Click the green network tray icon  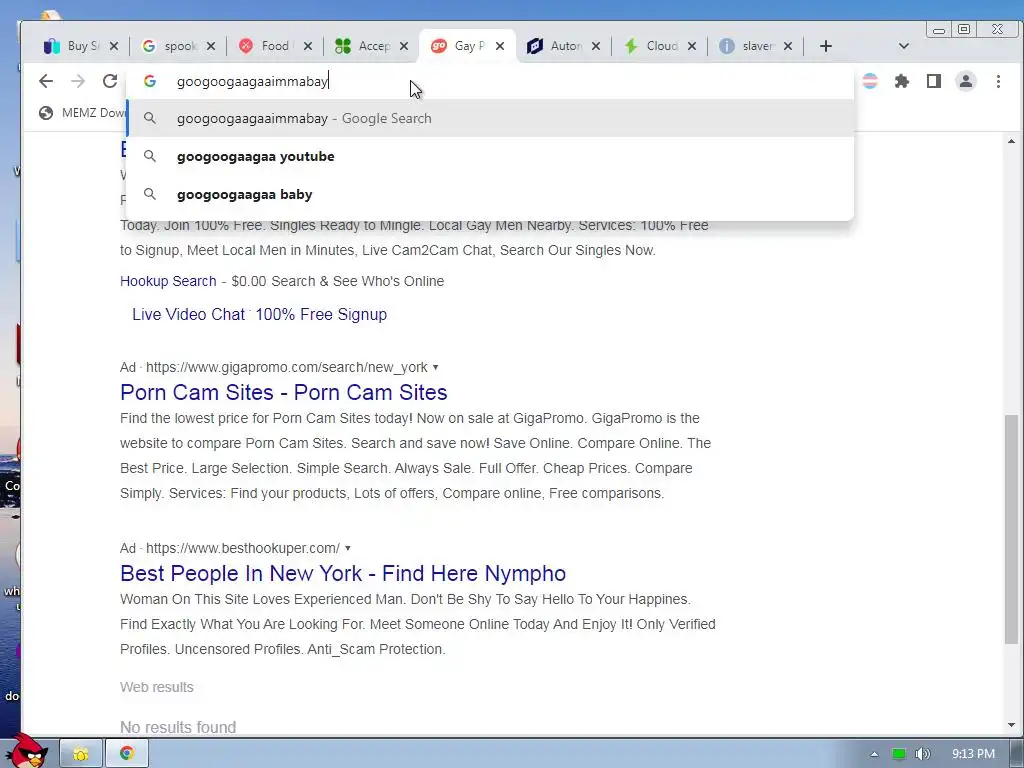click(899, 754)
